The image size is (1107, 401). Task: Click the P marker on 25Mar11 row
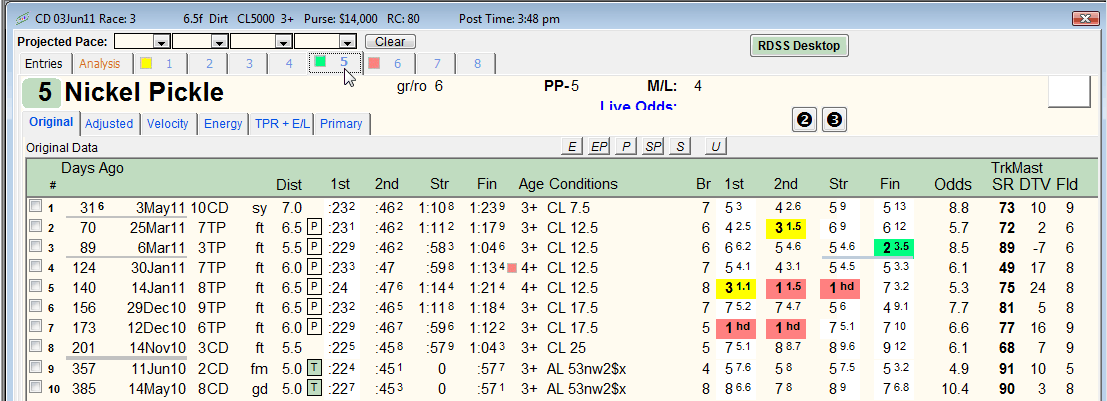(x=315, y=228)
